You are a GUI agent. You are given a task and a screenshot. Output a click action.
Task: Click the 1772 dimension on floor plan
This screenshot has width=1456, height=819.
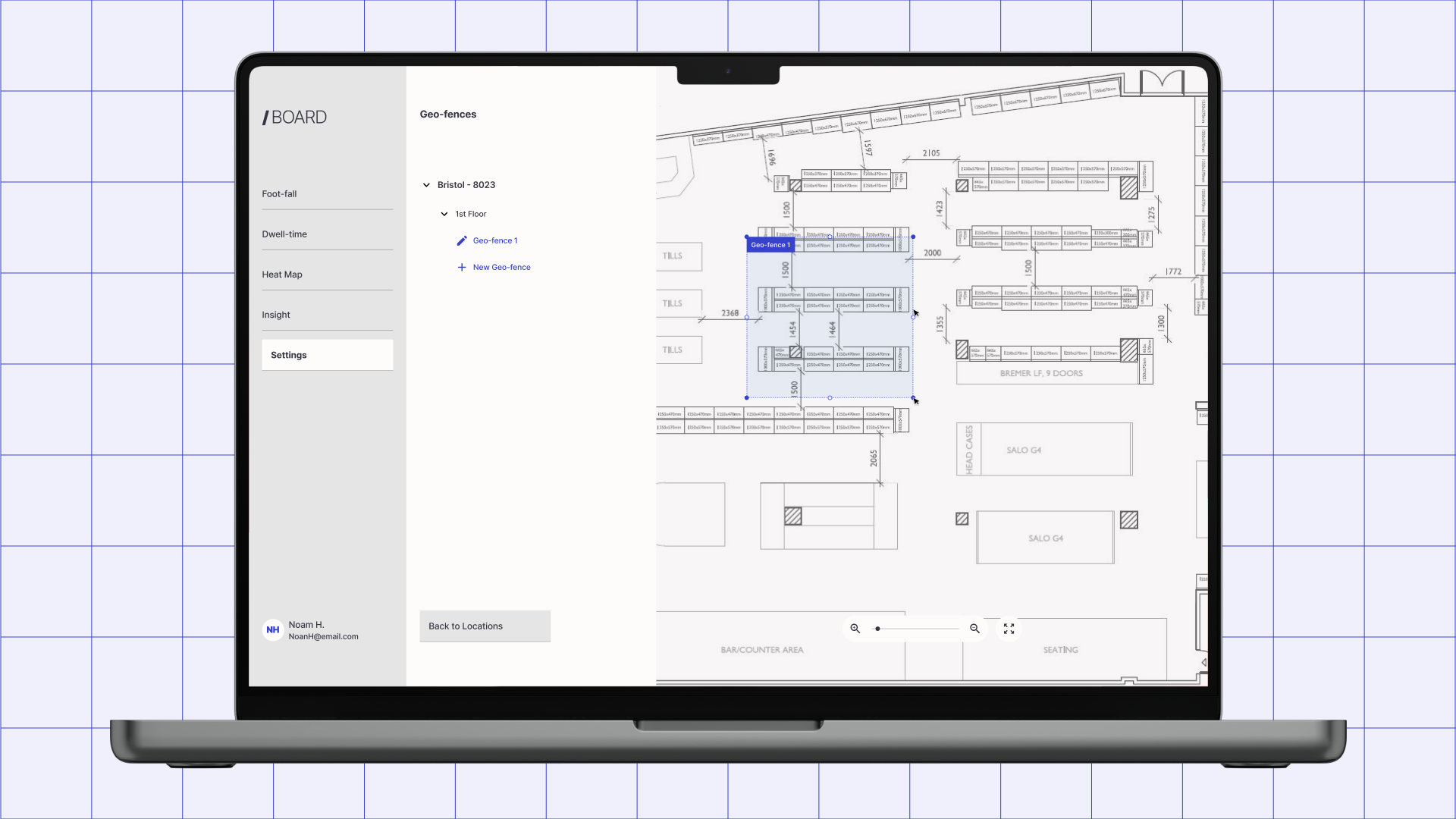tap(1174, 271)
